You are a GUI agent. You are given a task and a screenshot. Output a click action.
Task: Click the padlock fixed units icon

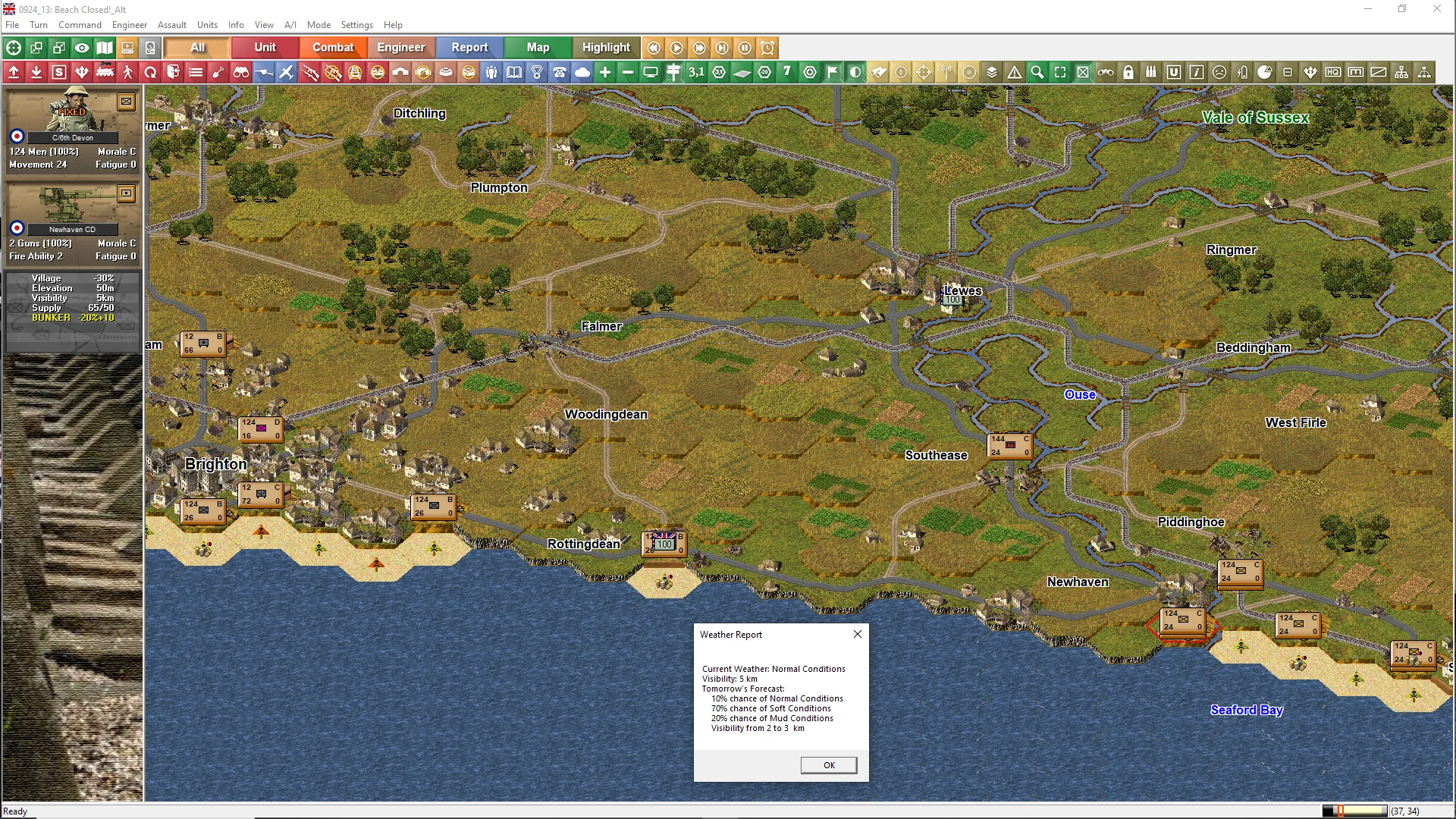[x=1128, y=73]
